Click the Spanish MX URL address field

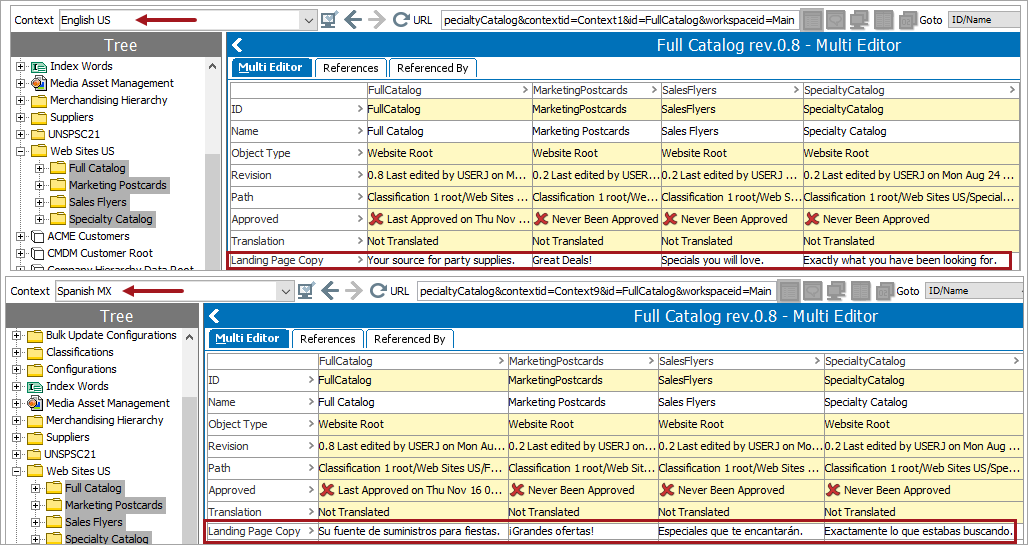pos(595,291)
